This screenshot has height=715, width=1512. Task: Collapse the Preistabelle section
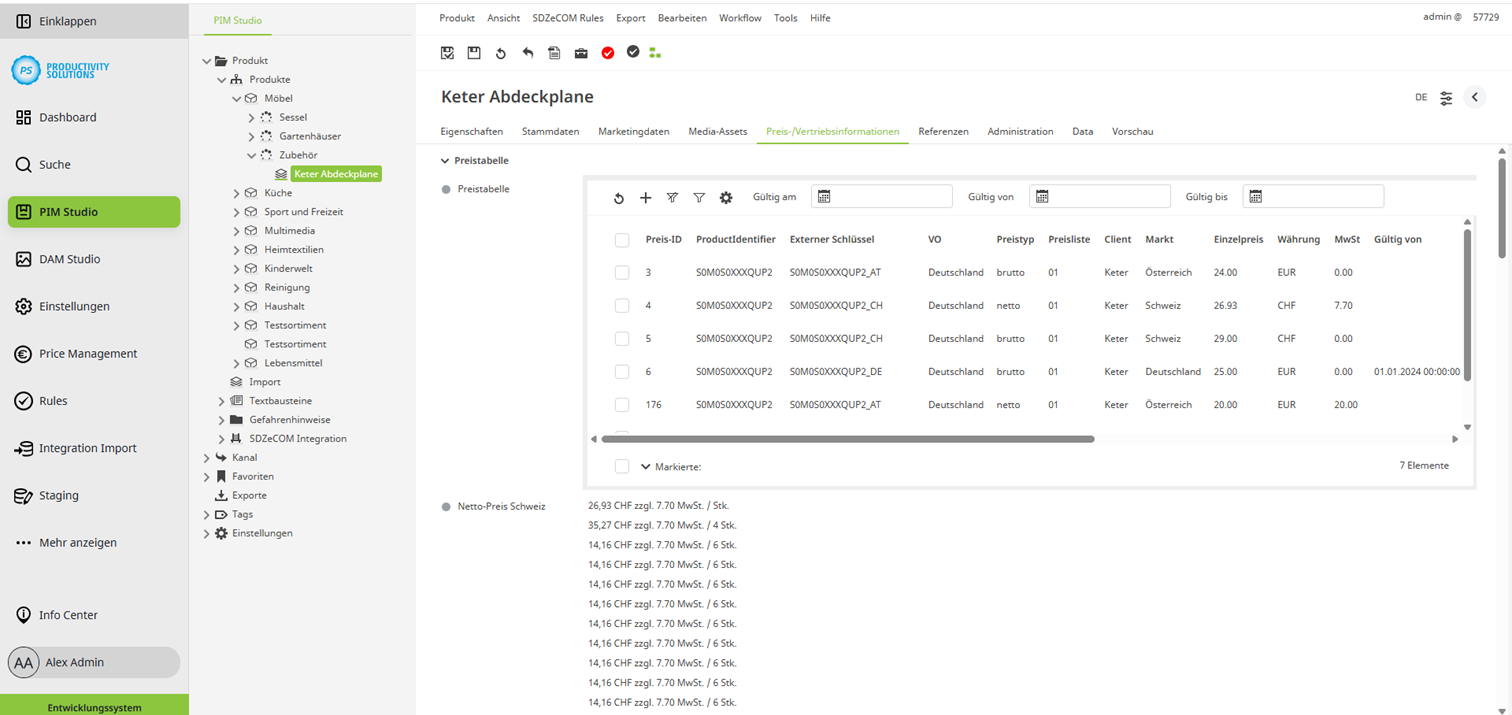[443, 160]
